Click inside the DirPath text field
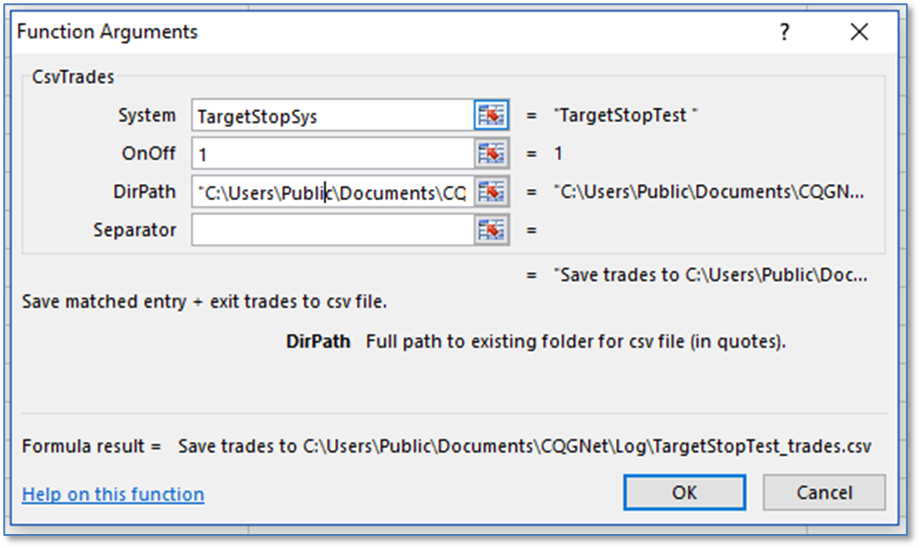 click(330, 192)
